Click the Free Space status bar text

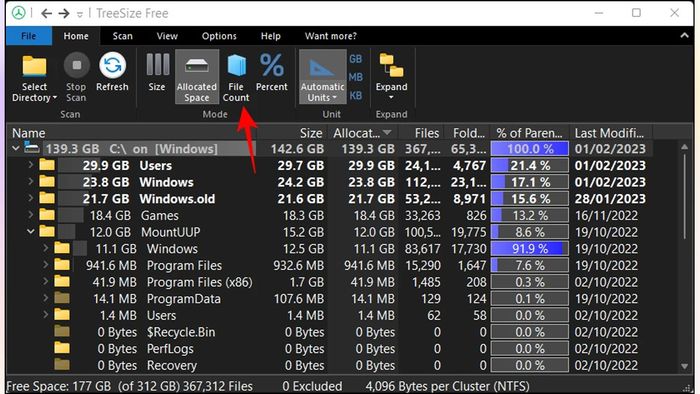tap(92, 386)
